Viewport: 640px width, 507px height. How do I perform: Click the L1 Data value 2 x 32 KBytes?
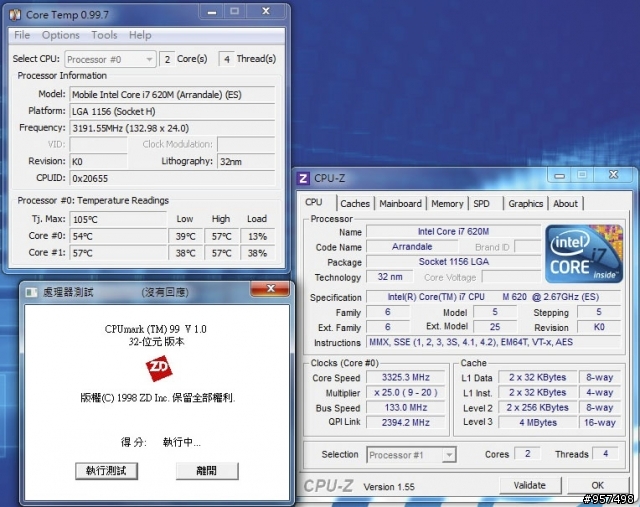[538, 378]
